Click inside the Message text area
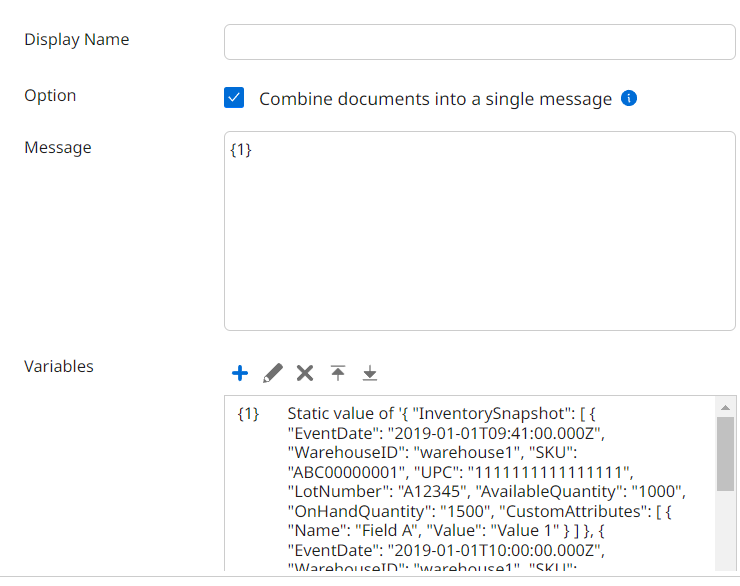 pyautogui.click(x=479, y=240)
